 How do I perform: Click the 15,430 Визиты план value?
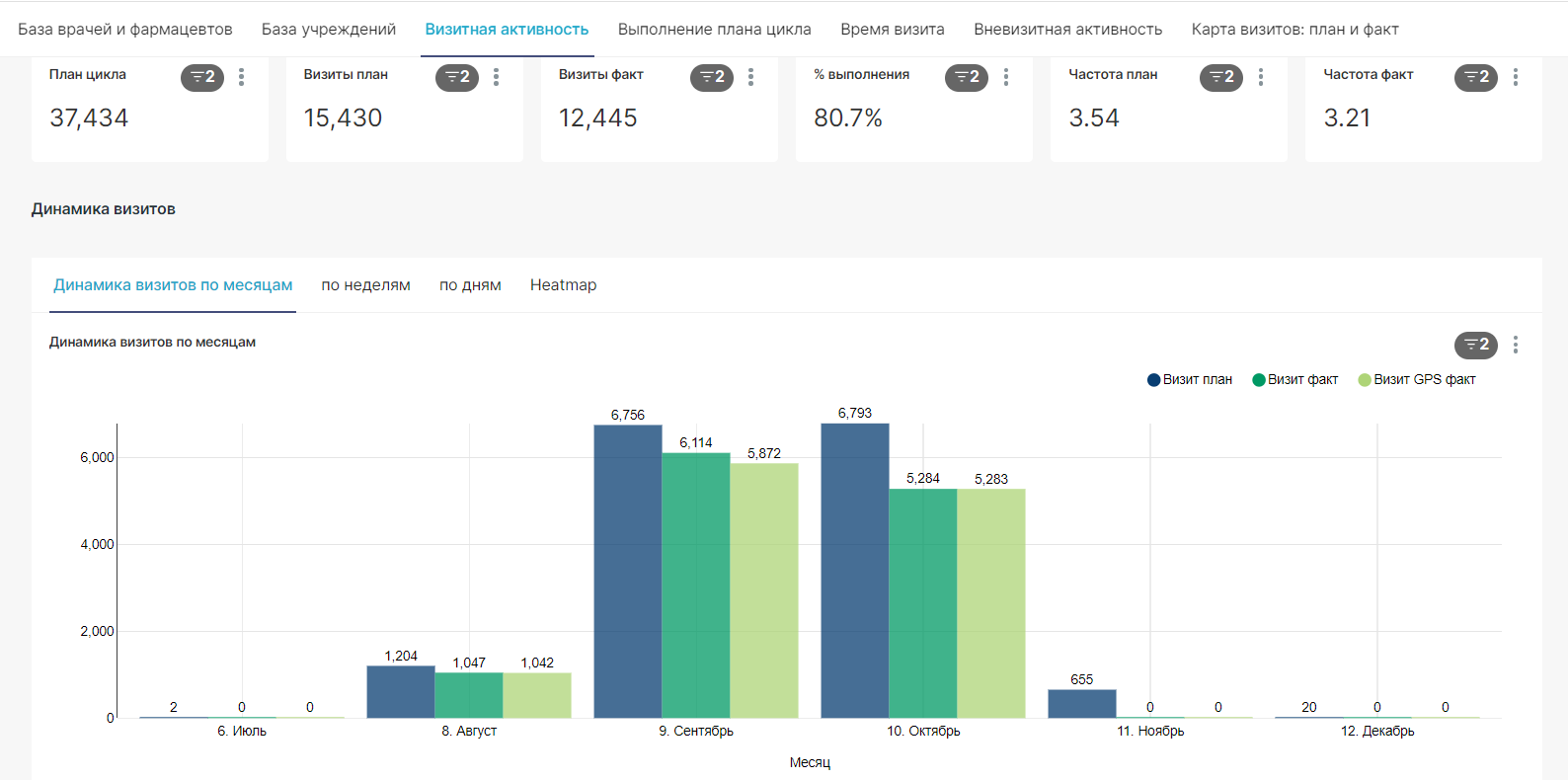(x=343, y=118)
